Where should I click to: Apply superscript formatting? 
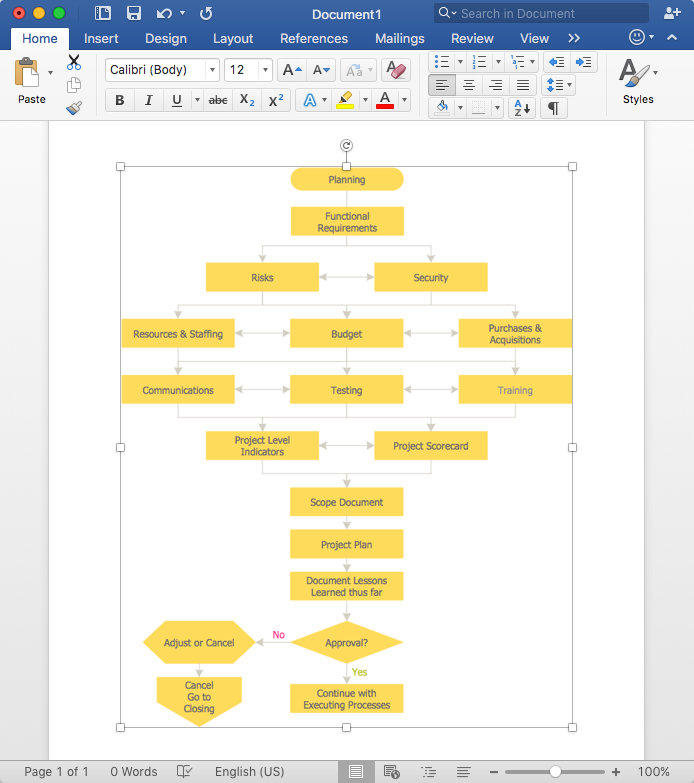coord(276,100)
